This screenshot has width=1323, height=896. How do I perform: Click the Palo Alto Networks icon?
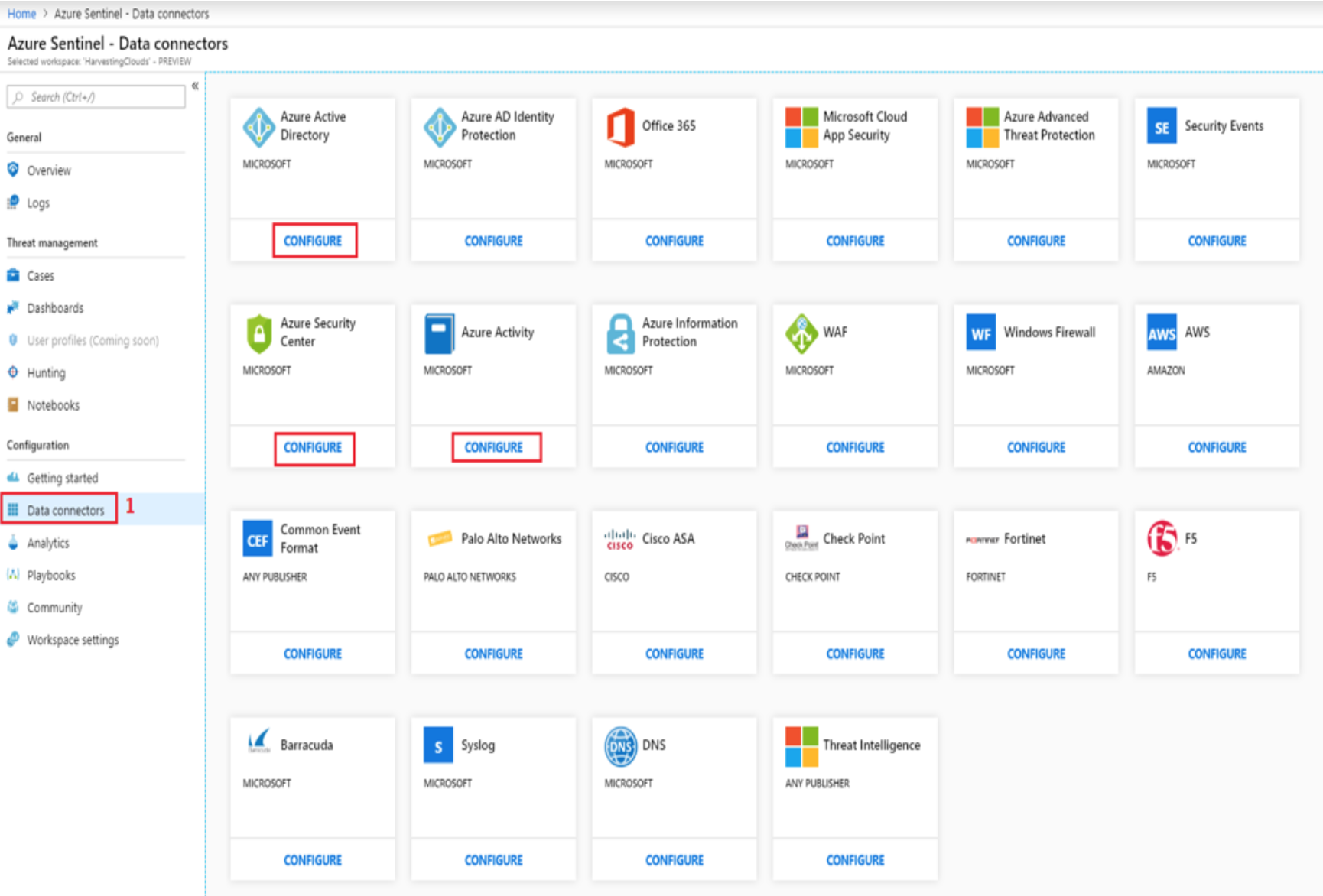click(x=440, y=539)
